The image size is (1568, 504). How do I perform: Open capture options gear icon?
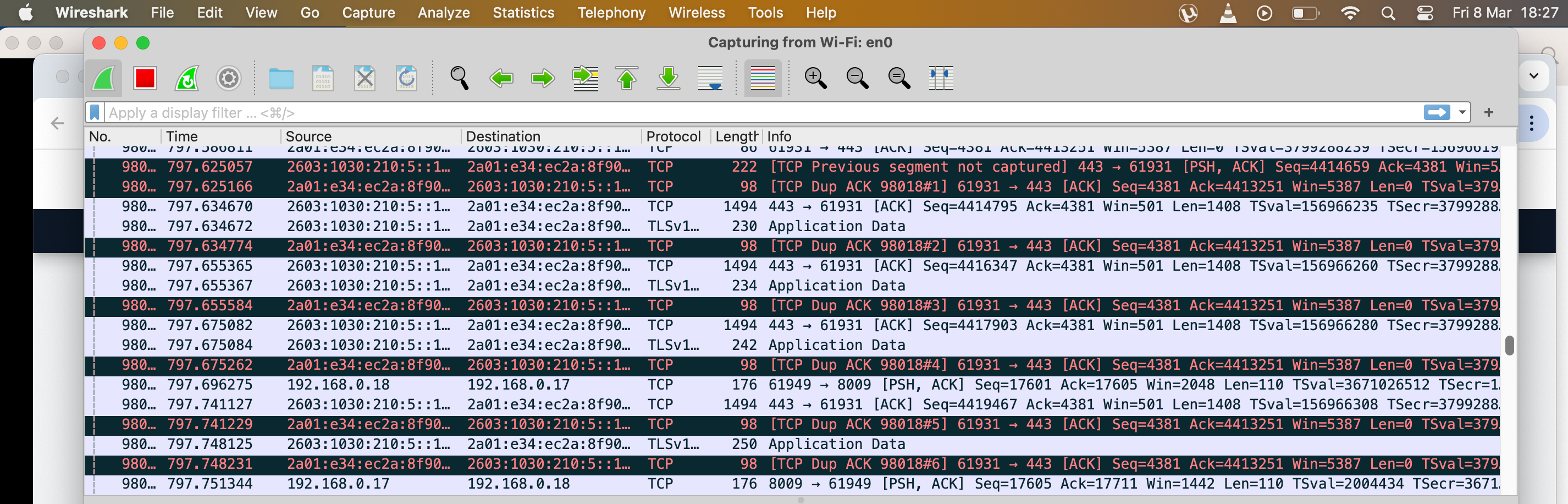click(x=228, y=79)
